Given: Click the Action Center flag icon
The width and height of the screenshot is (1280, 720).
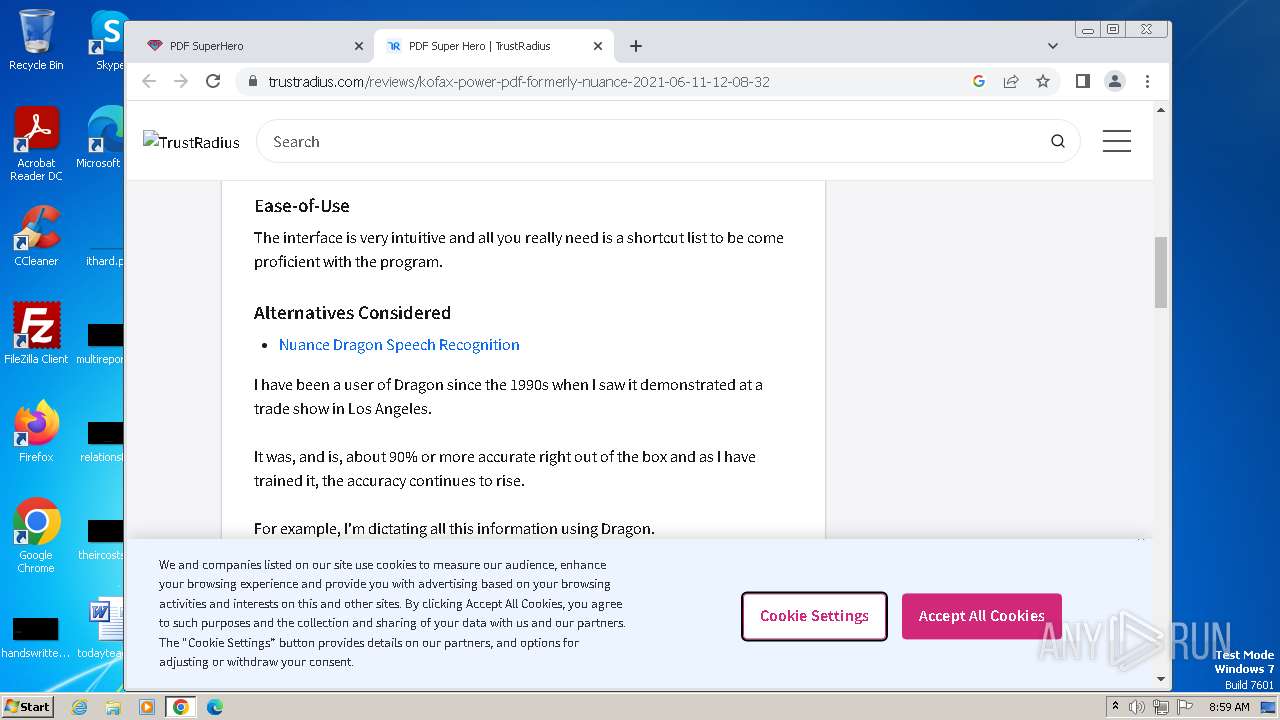Looking at the screenshot, I should pyautogui.click(x=1185, y=707).
